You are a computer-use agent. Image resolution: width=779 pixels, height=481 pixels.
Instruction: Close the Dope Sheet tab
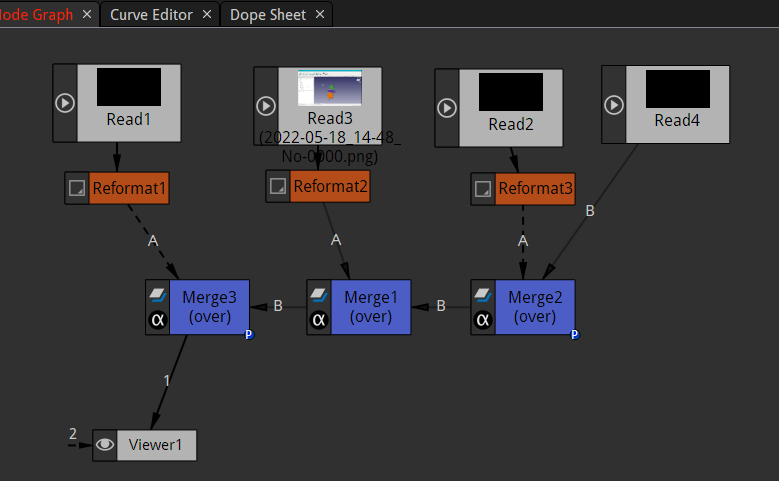click(x=320, y=15)
